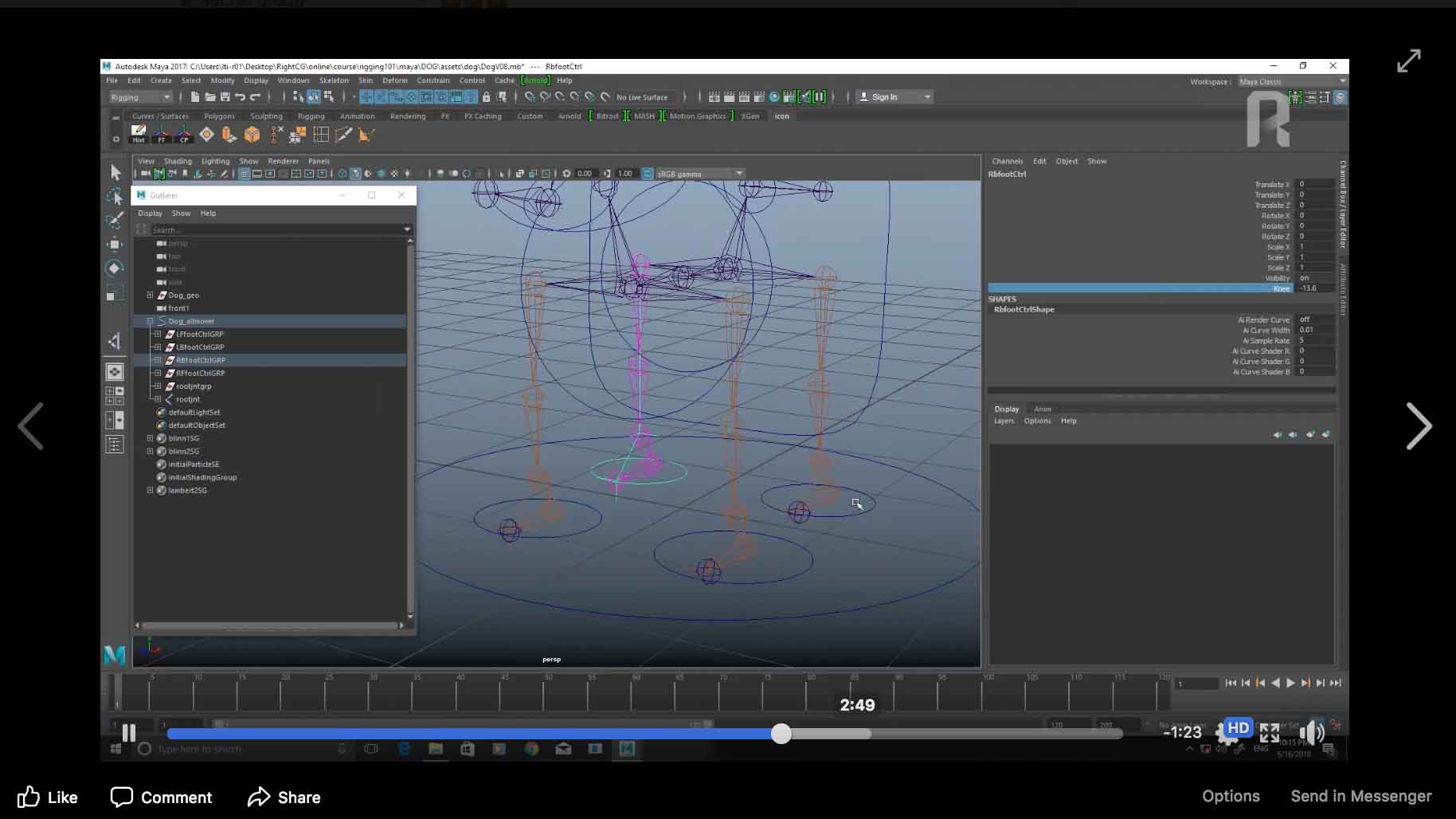
Task: Select the arrow Select tool in Maya toolbox
Action: coord(115,172)
